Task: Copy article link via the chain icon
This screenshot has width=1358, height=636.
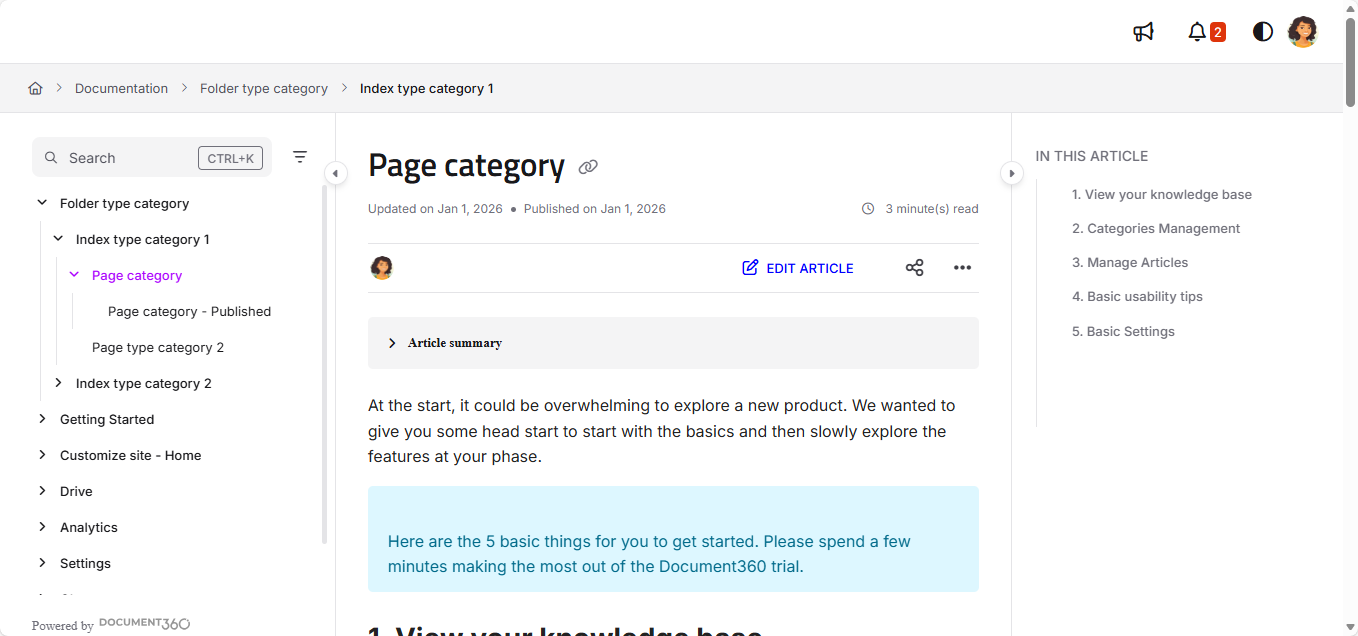Action: coord(588,166)
